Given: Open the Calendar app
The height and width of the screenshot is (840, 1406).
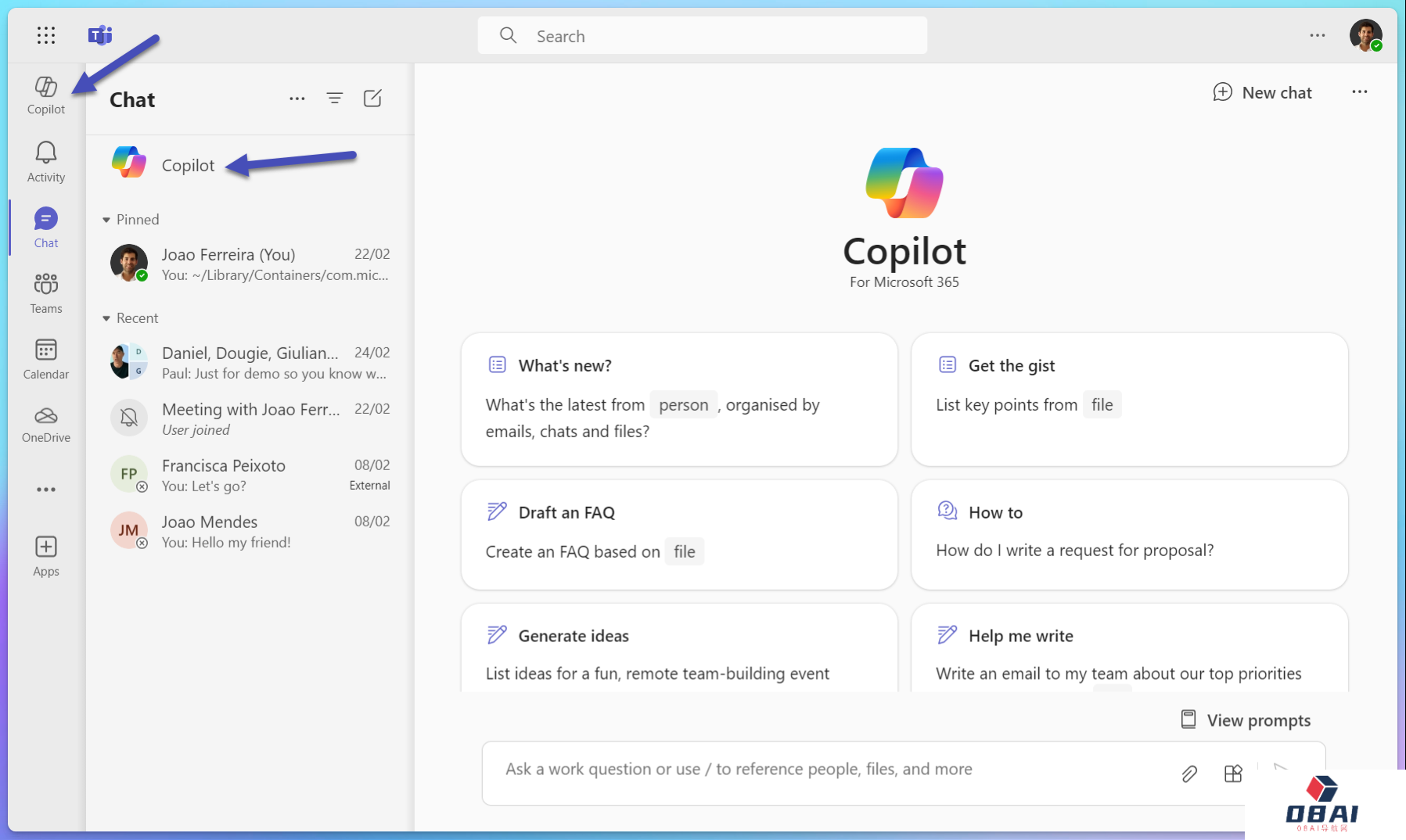Looking at the screenshot, I should tap(46, 359).
